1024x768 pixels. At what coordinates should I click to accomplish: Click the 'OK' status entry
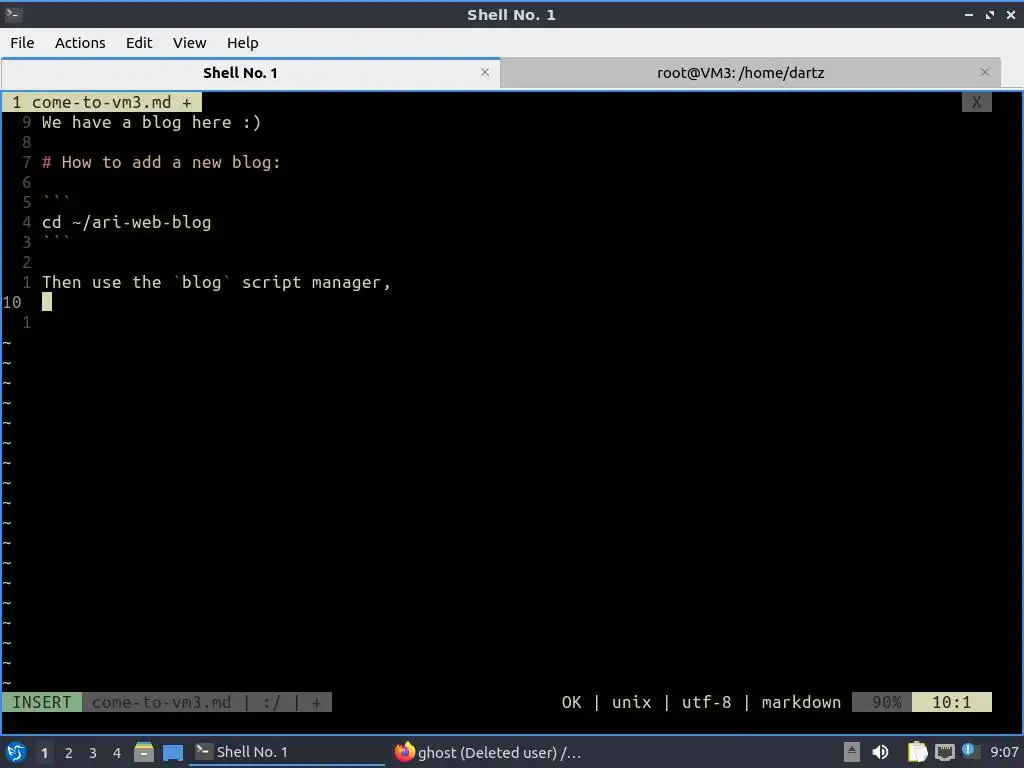571,702
